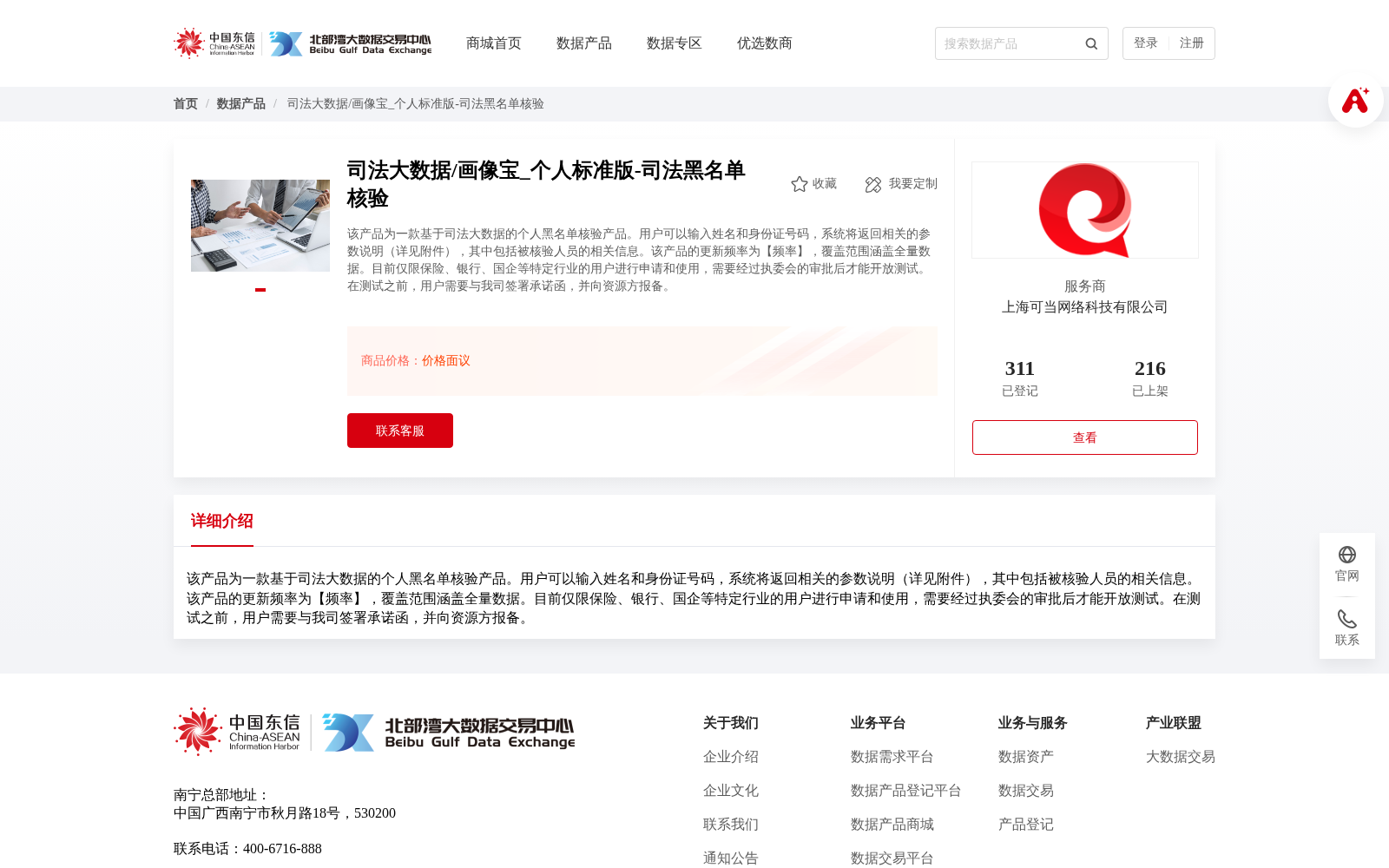
Task: Switch to the 详细介绍 tab
Action: click(x=222, y=521)
